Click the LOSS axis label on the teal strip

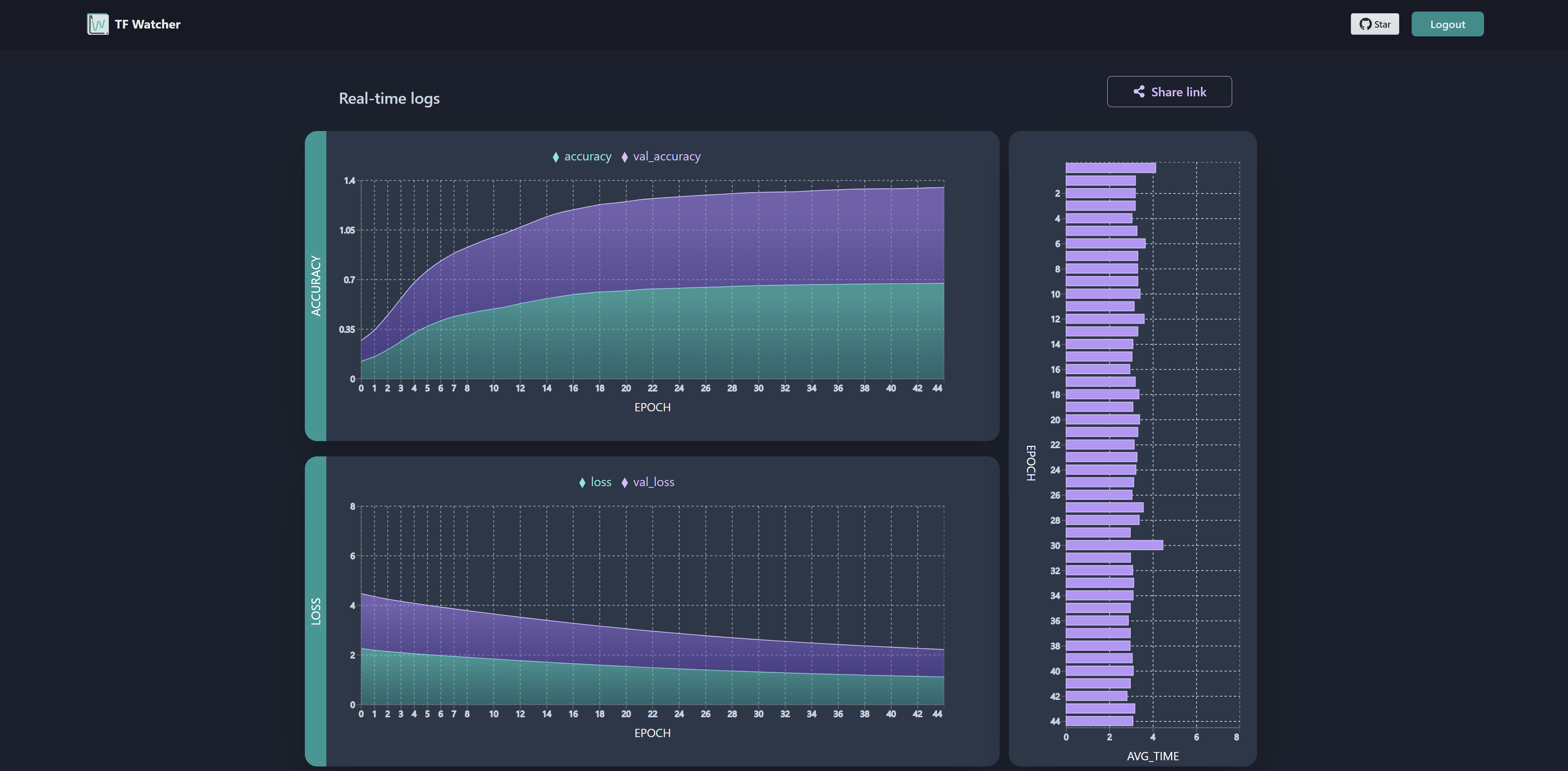pos(315,611)
